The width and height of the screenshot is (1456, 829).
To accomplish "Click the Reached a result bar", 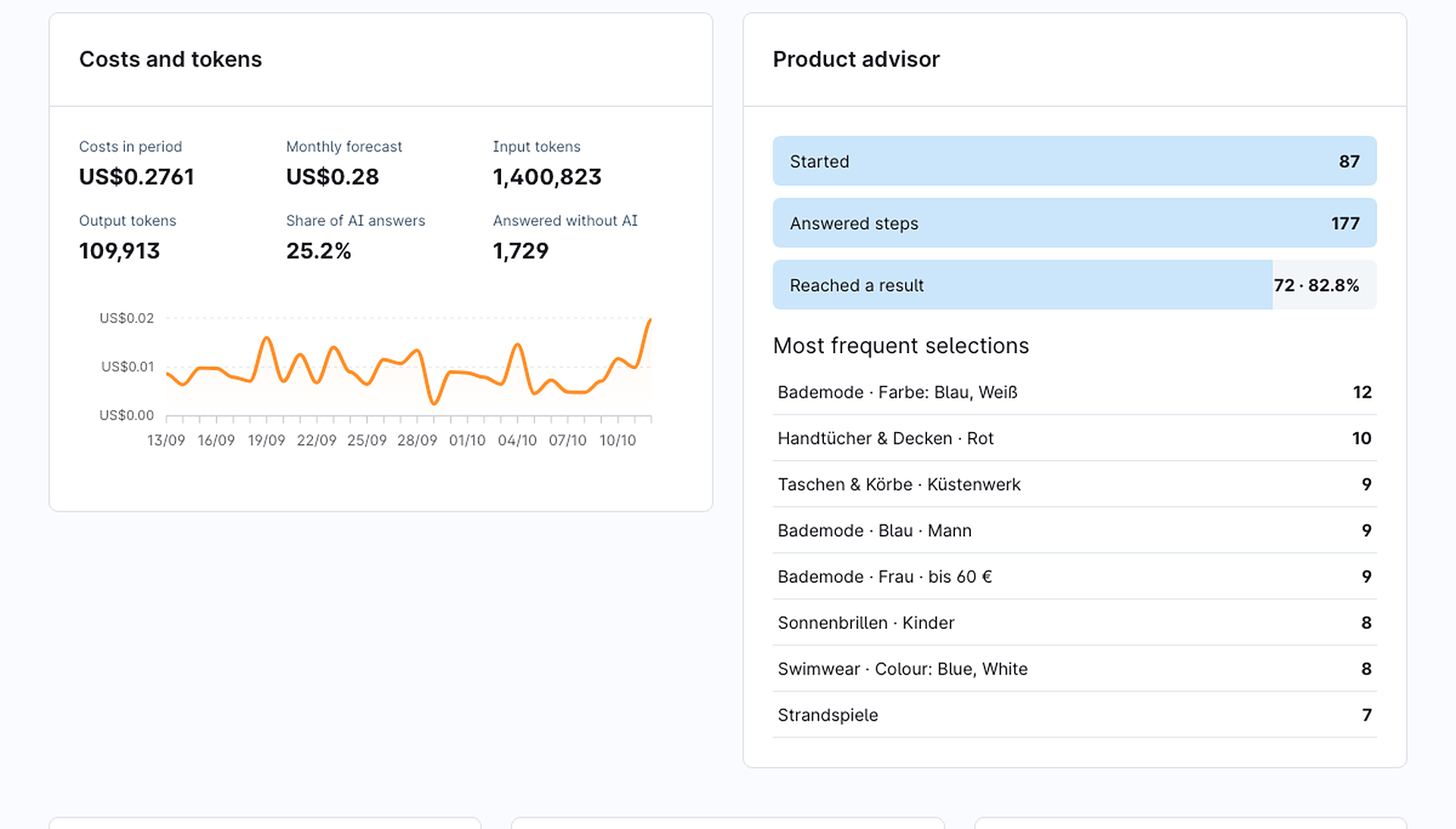I will coord(1074,285).
